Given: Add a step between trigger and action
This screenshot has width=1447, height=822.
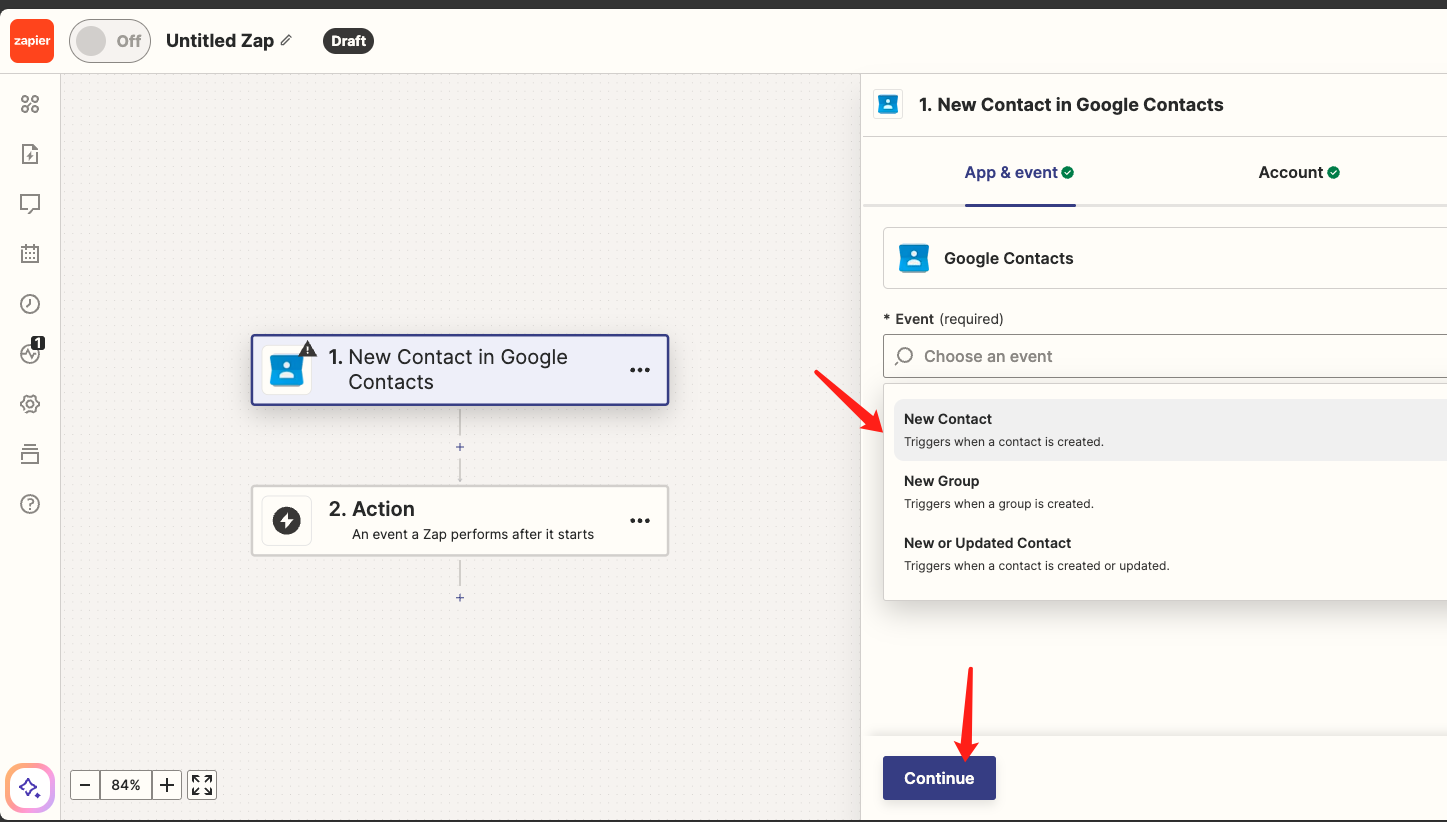Looking at the screenshot, I should tap(460, 447).
